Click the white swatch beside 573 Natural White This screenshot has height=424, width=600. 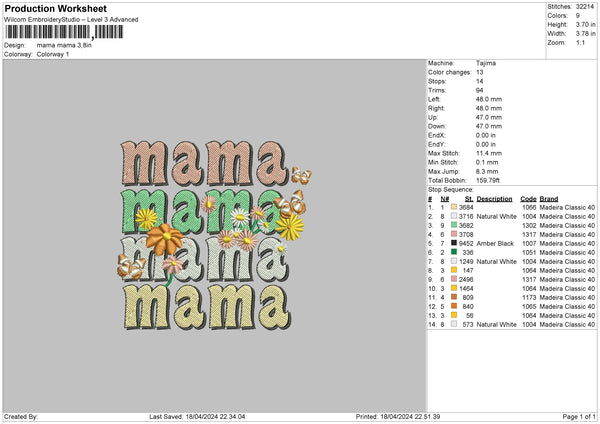(454, 324)
